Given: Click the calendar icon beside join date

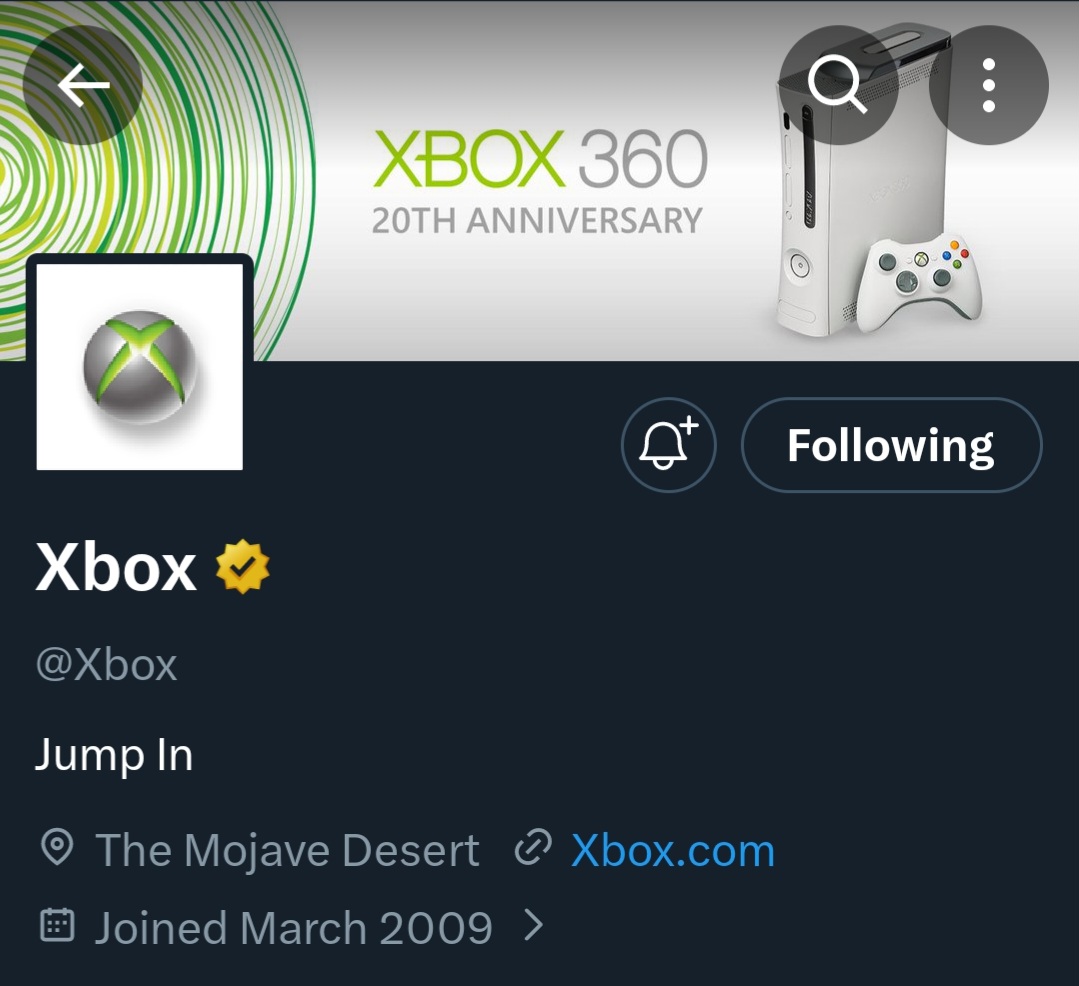Looking at the screenshot, I should click(57, 927).
